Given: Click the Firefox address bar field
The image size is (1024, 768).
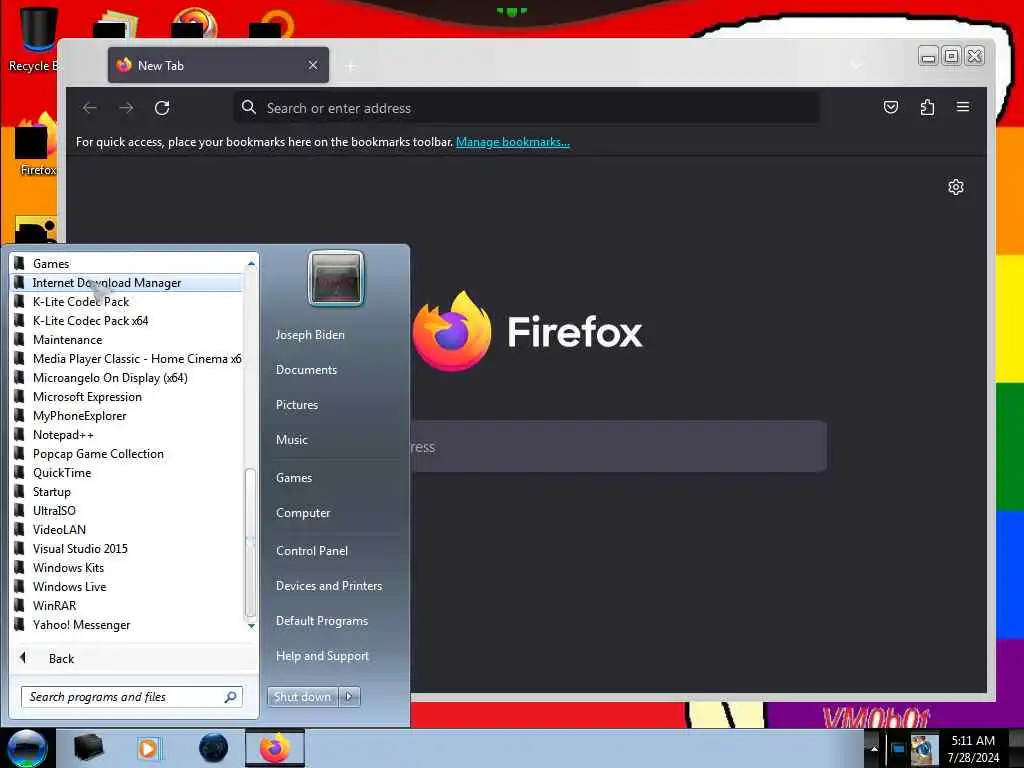Looking at the screenshot, I should pyautogui.click(x=526, y=108).
